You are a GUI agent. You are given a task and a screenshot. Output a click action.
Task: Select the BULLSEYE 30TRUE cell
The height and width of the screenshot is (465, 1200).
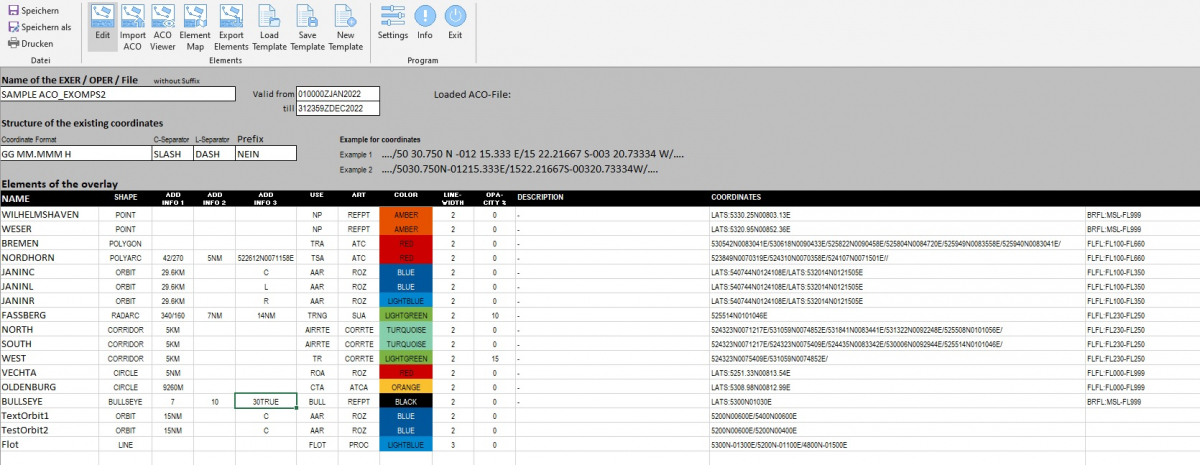[x=265, y=401]
